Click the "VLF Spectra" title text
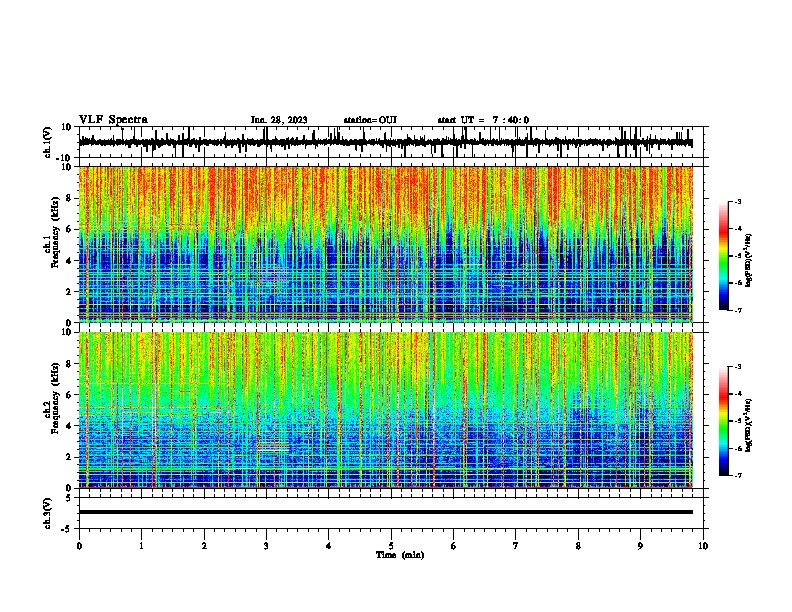The width and height of the screenshot is (792, 612). (x=113, y=120)
